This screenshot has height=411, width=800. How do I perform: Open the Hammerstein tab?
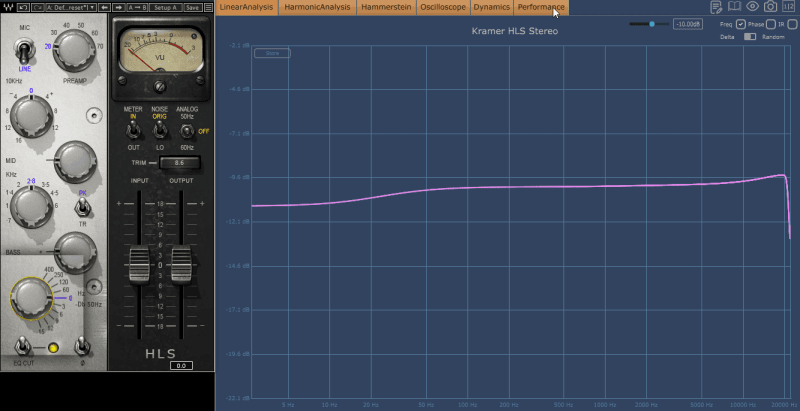[x=386, y=7]
